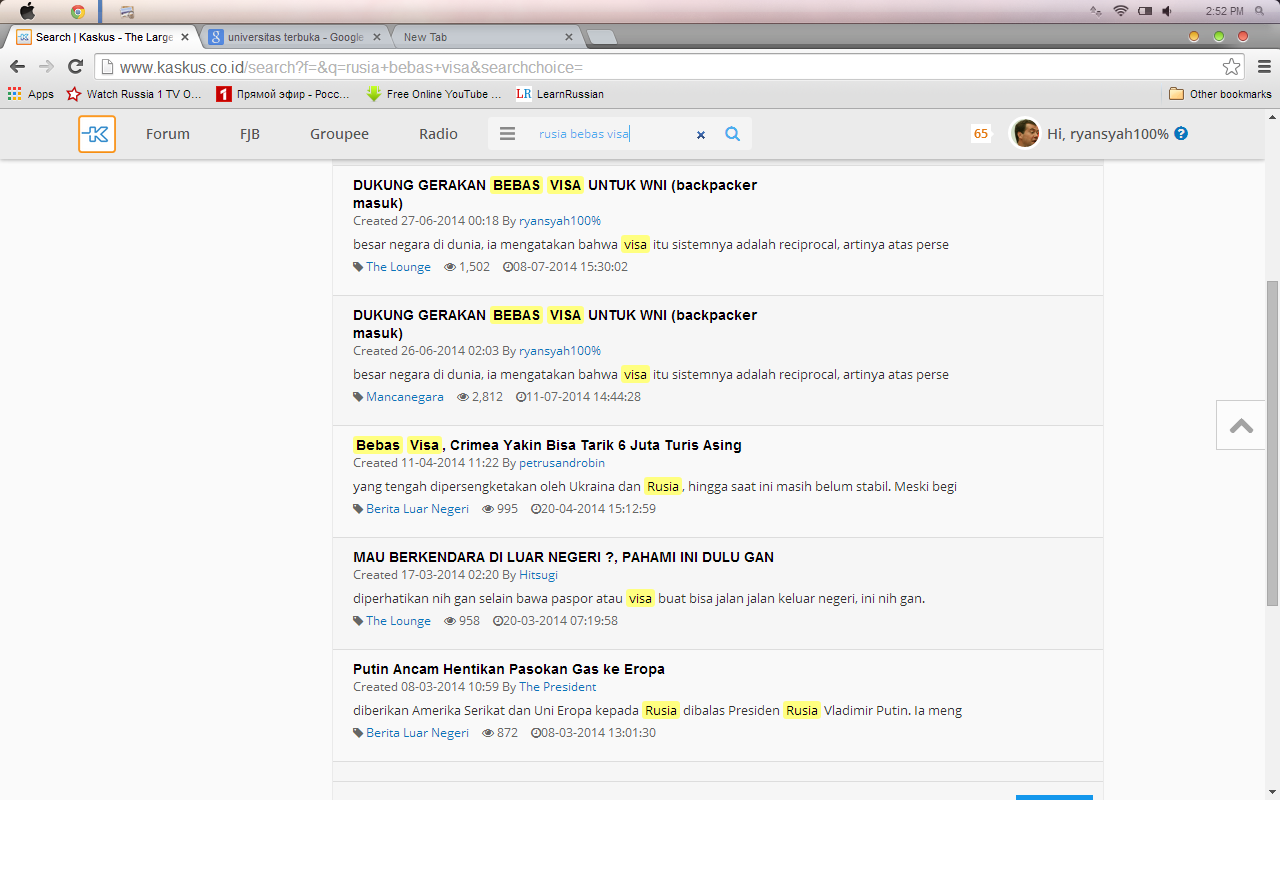1280x880 pixels.
Task: Go forward with the browser forward arrow
Action: coord(46,67)
